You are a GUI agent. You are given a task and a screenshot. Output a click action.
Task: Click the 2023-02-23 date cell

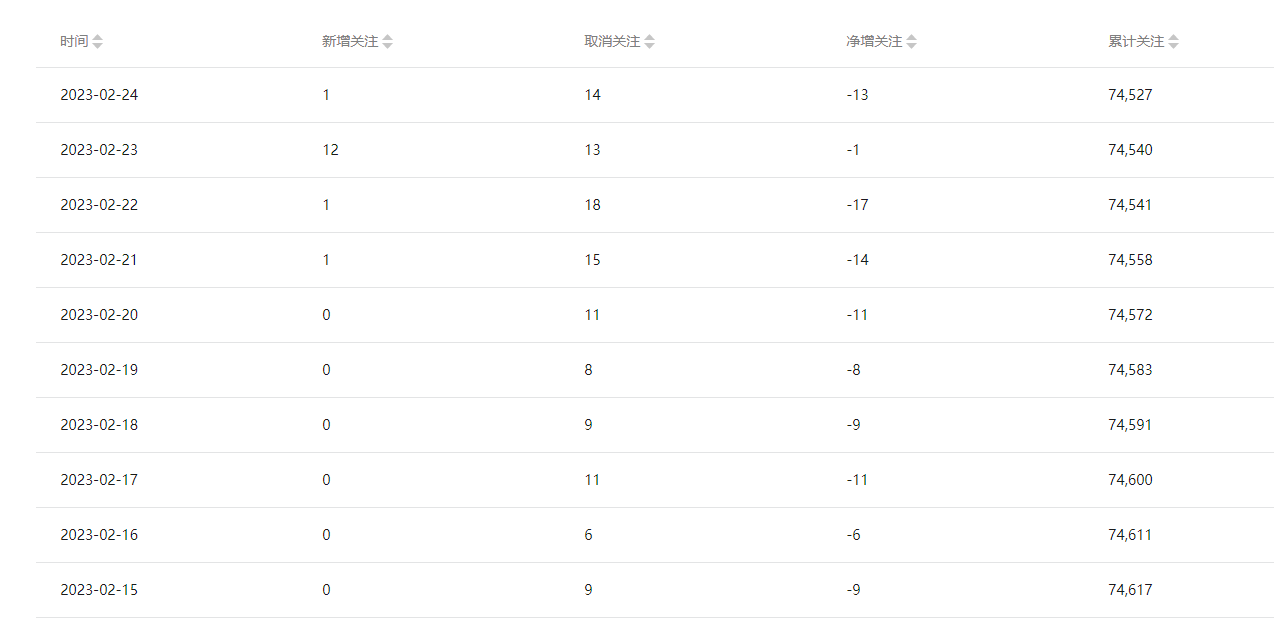[x=99, y=150]
